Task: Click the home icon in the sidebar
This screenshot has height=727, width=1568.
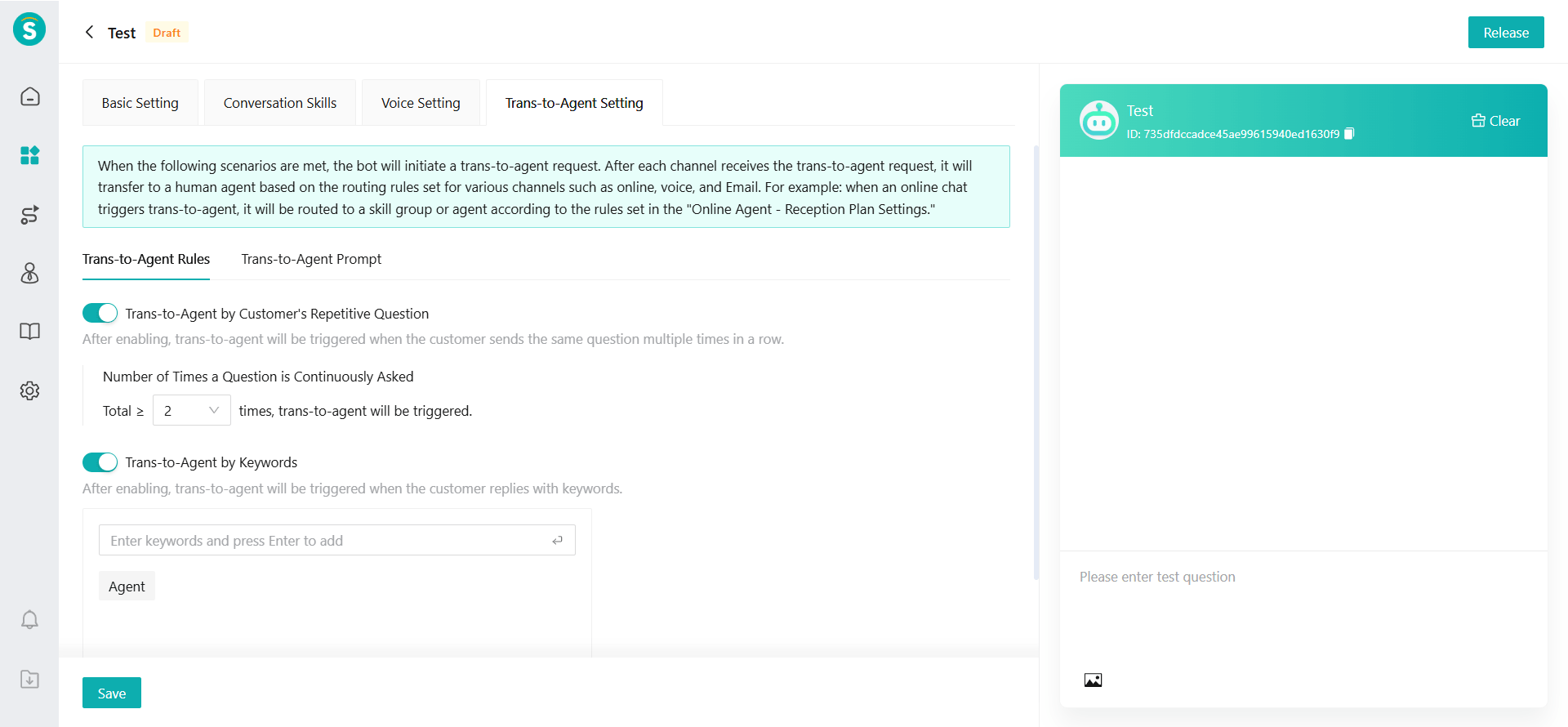Action: point(29,96)
